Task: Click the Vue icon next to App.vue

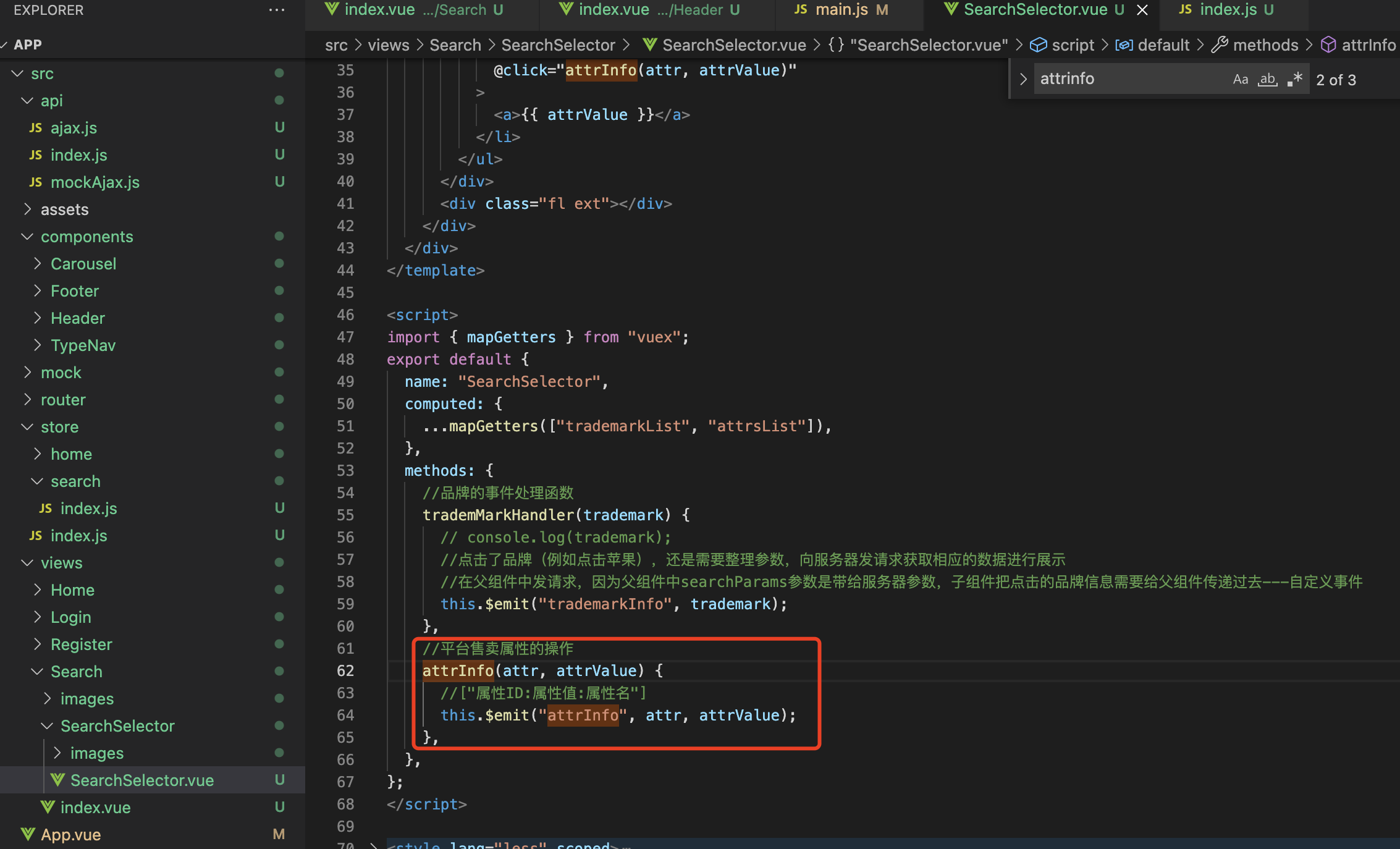Action: tap(28, 834)
